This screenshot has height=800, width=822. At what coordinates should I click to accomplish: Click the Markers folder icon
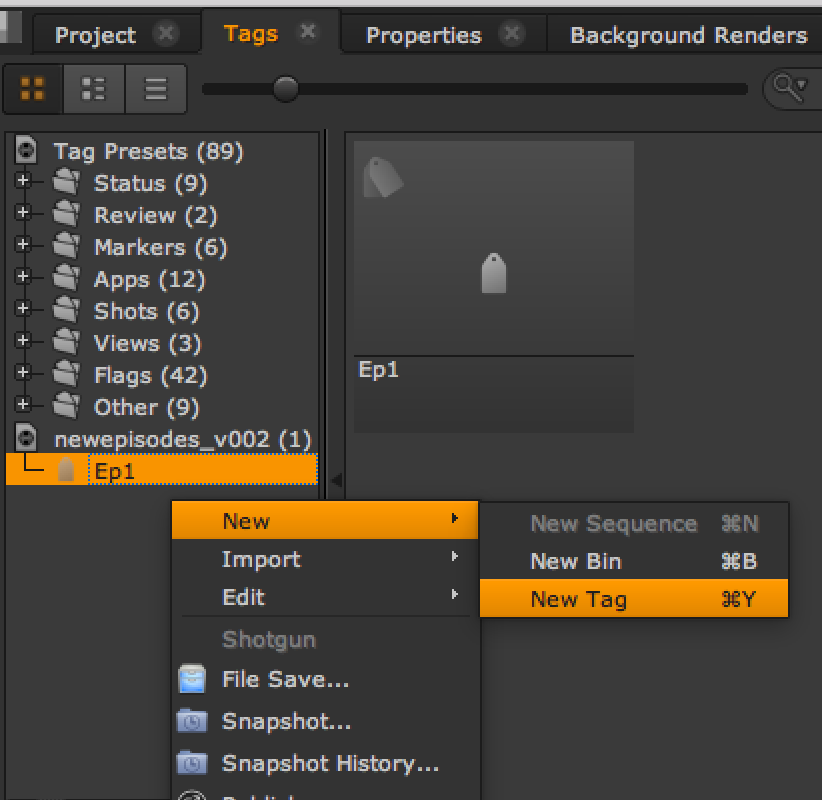pos(67,246)
